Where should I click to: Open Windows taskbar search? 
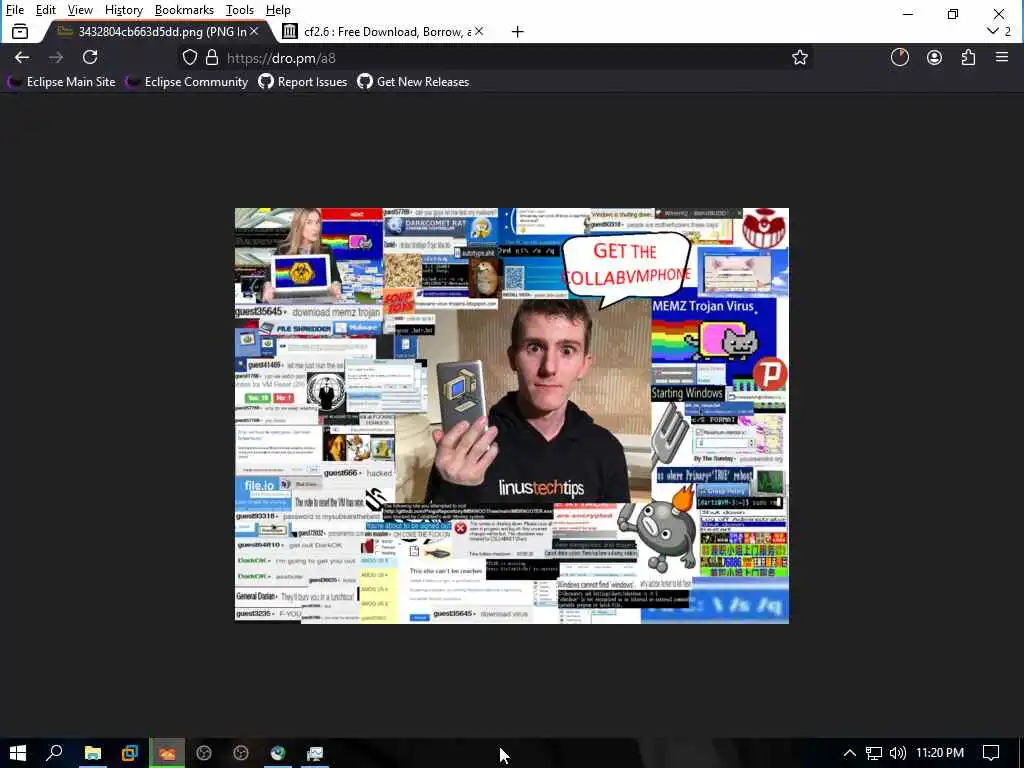pos(54,753)
